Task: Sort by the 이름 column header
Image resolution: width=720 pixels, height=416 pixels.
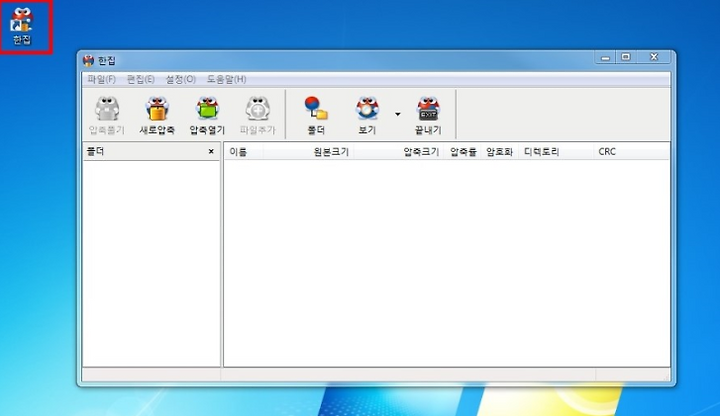Action: (x=243, y=152)
